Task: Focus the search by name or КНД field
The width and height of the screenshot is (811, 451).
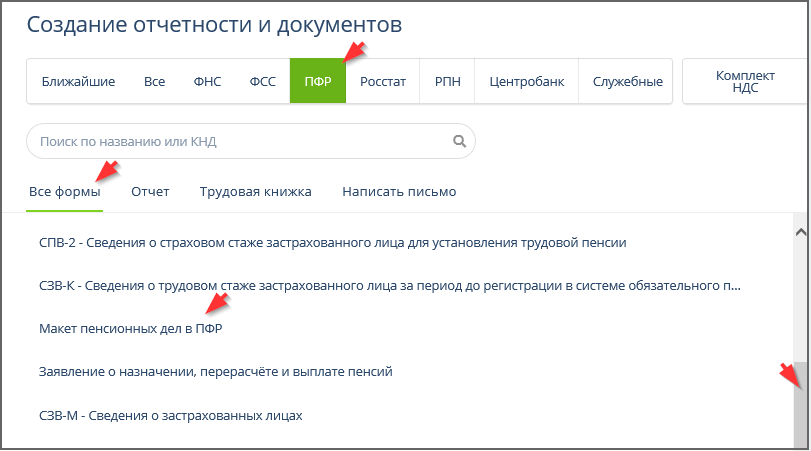Action: coord(240,142)
